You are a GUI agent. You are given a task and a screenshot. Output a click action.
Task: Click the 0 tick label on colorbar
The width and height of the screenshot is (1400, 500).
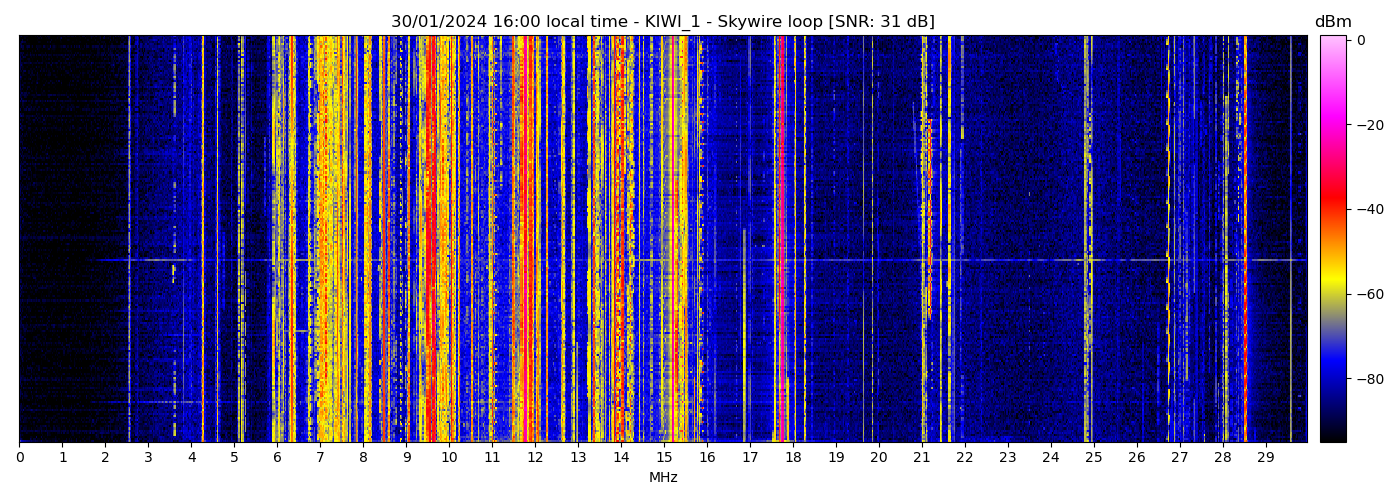[1361, 40]
